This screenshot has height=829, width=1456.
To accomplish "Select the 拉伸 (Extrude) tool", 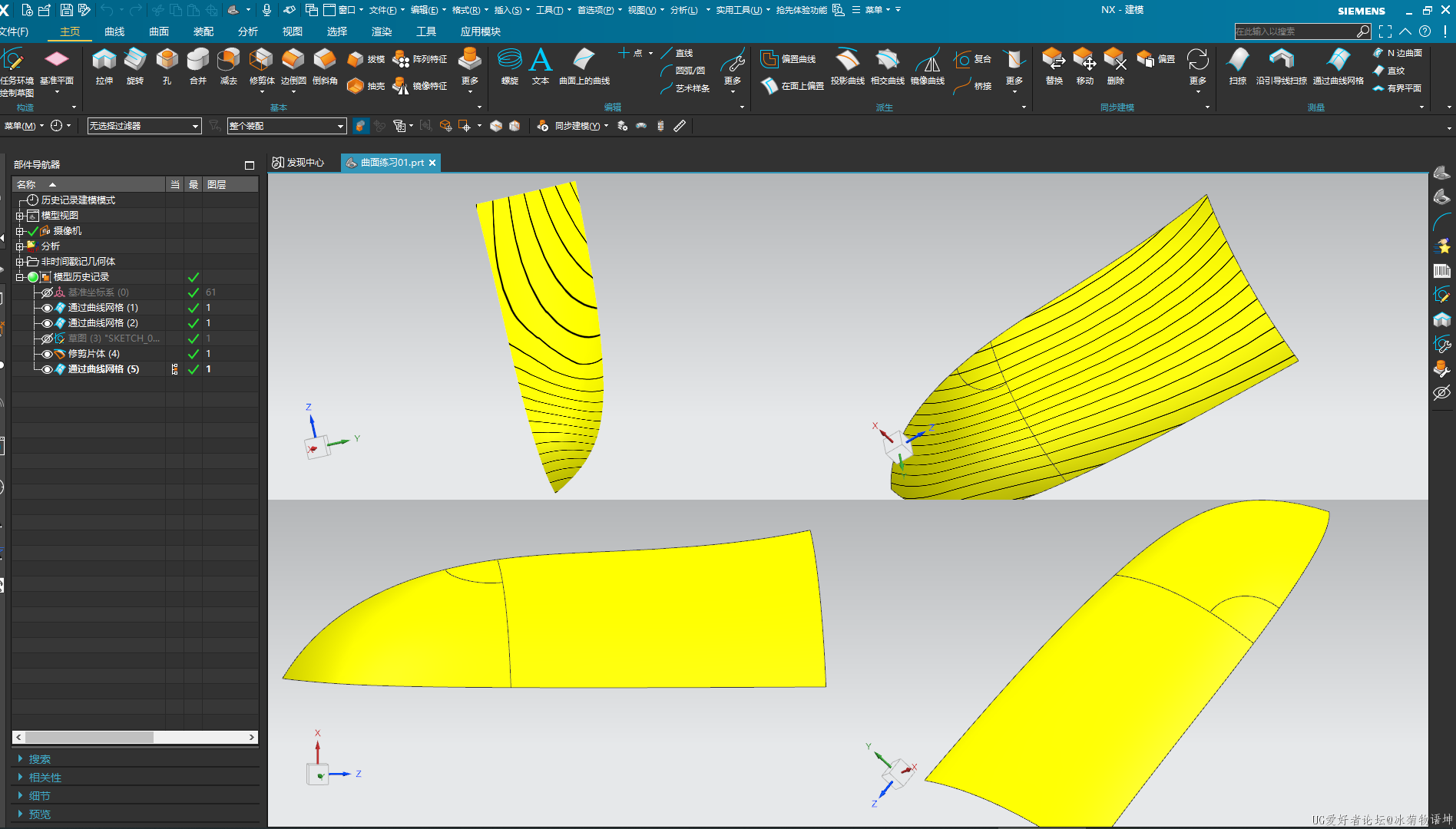I will [x=104, y=66].
